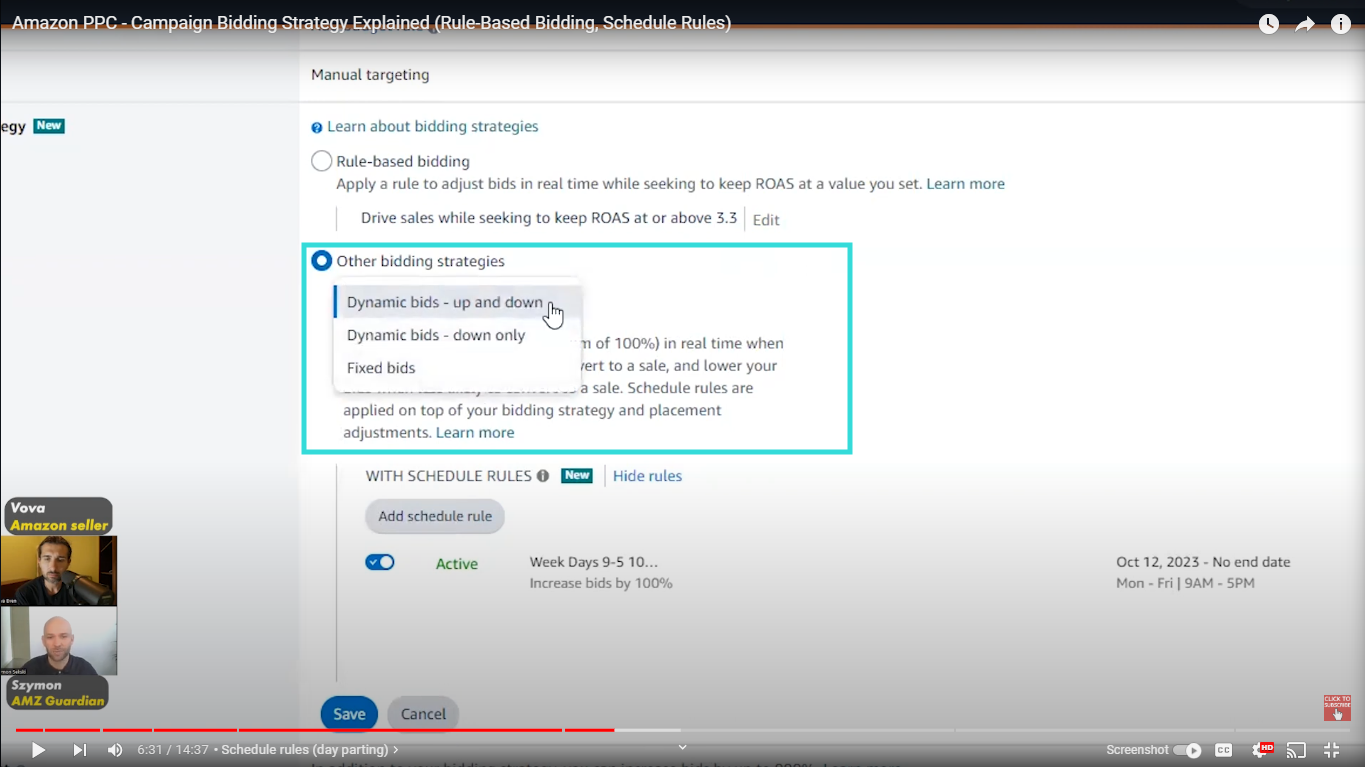The width and height of the screenshot is (1365, 767).
Task: Click Learn more beside the ROAS description
Action: 965,184
